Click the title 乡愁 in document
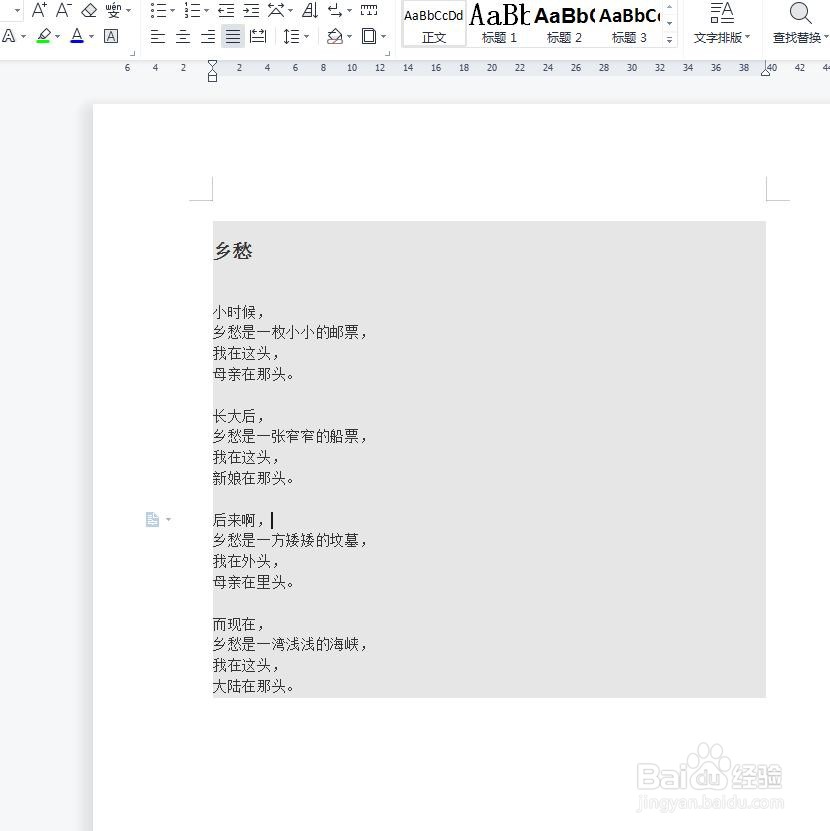This screenshot has height=831, width=830. pos(233,250)
